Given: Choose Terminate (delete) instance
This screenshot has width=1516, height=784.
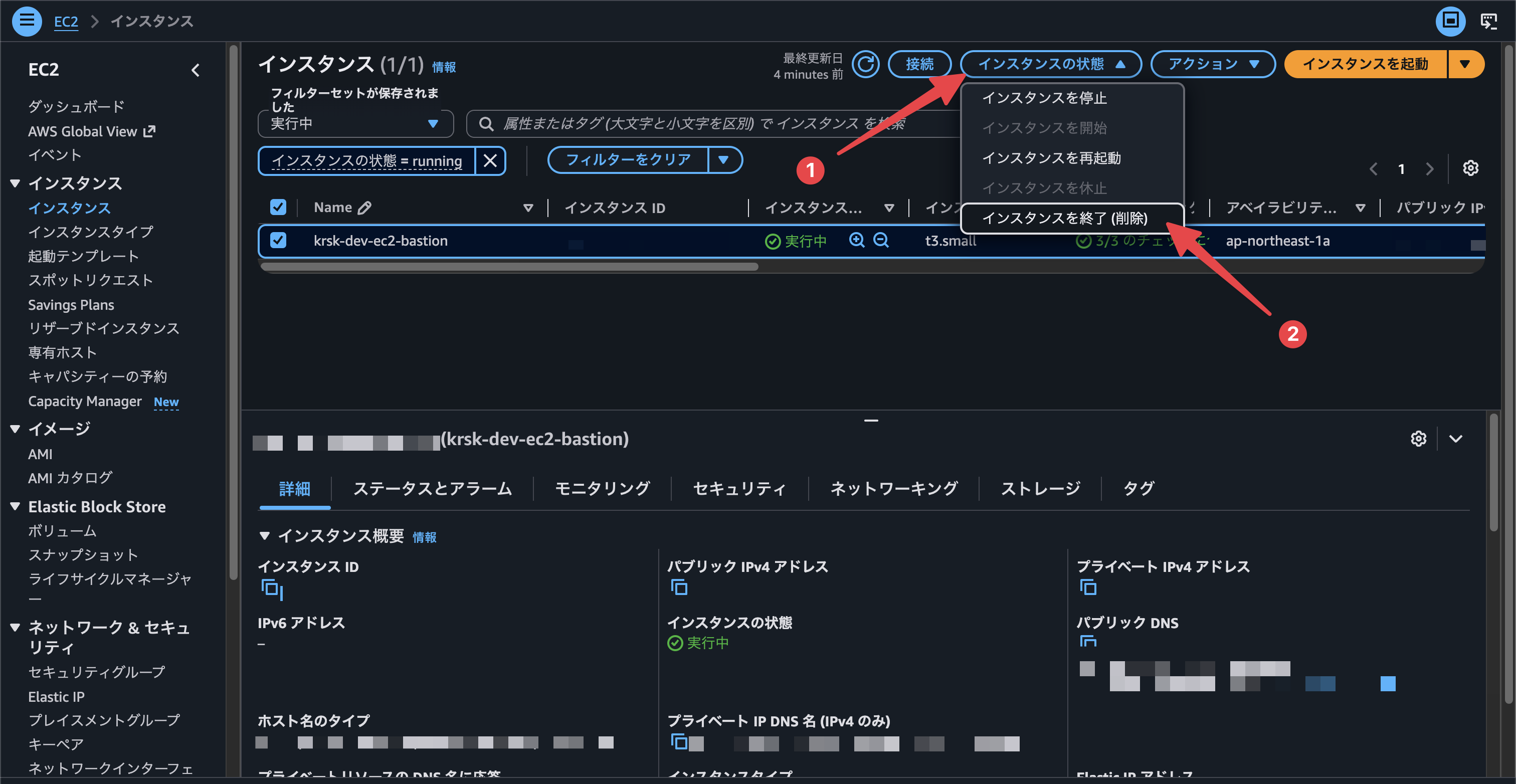Looking at the screenshot, I should [x=1072, y=219].
